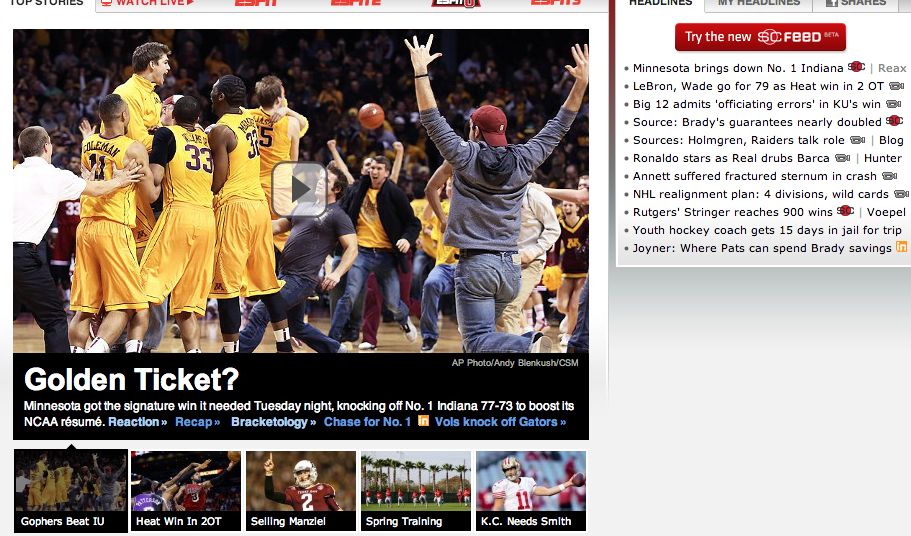
Task: Open Youth hockey coach gets 15 days headline
Action: pyautogui.click(x=767, y=230)
